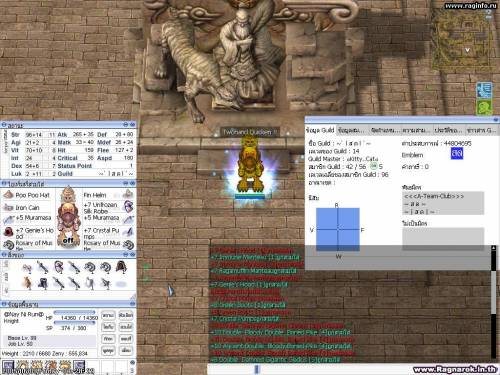Click the top-left button in basic info panel

coord(108,315)
